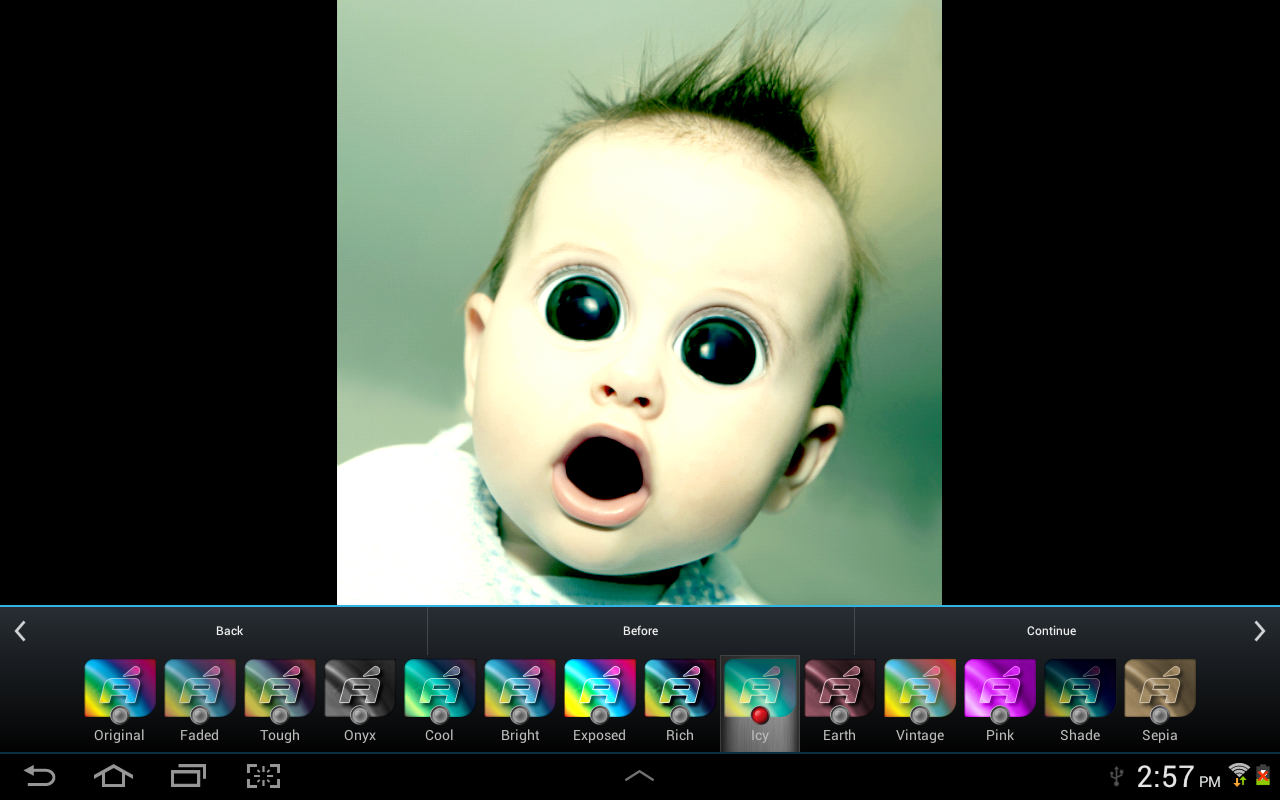Apply the Onyx black-and-white filter
Viewport: 1280px width, 800px height.
click(x=359, y=690)
